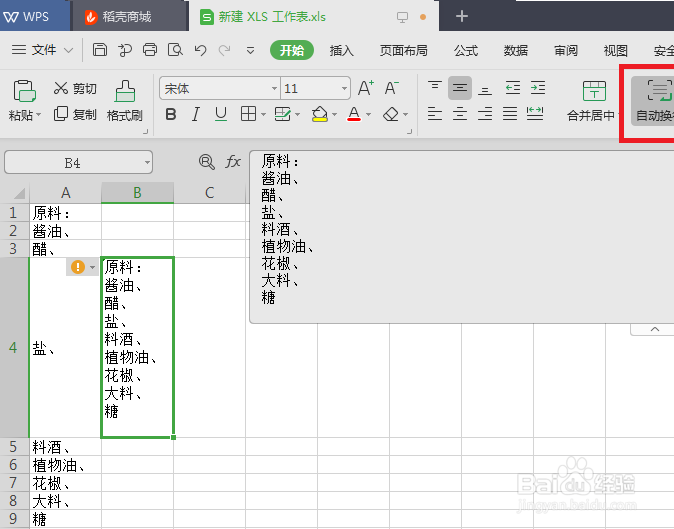The height and width of the screenshot is (529, 674).
Task: Click the eraser clear formatting icon
Action: tap(391, 114)
